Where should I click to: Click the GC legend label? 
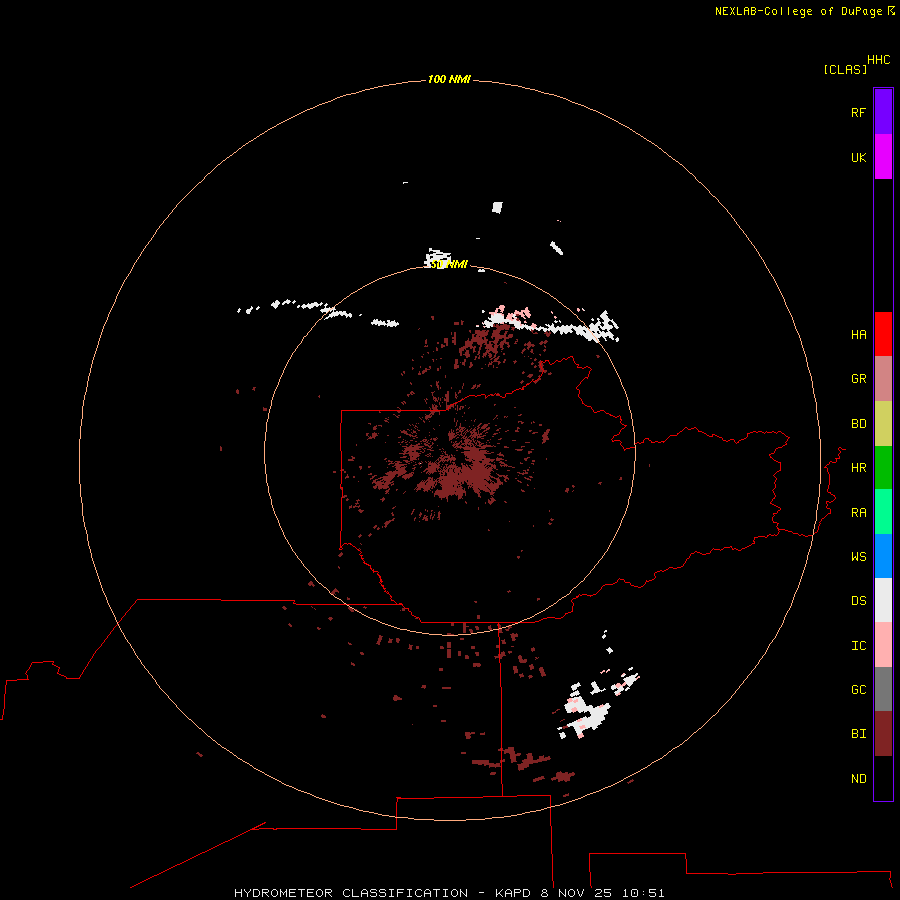[858, 689]
